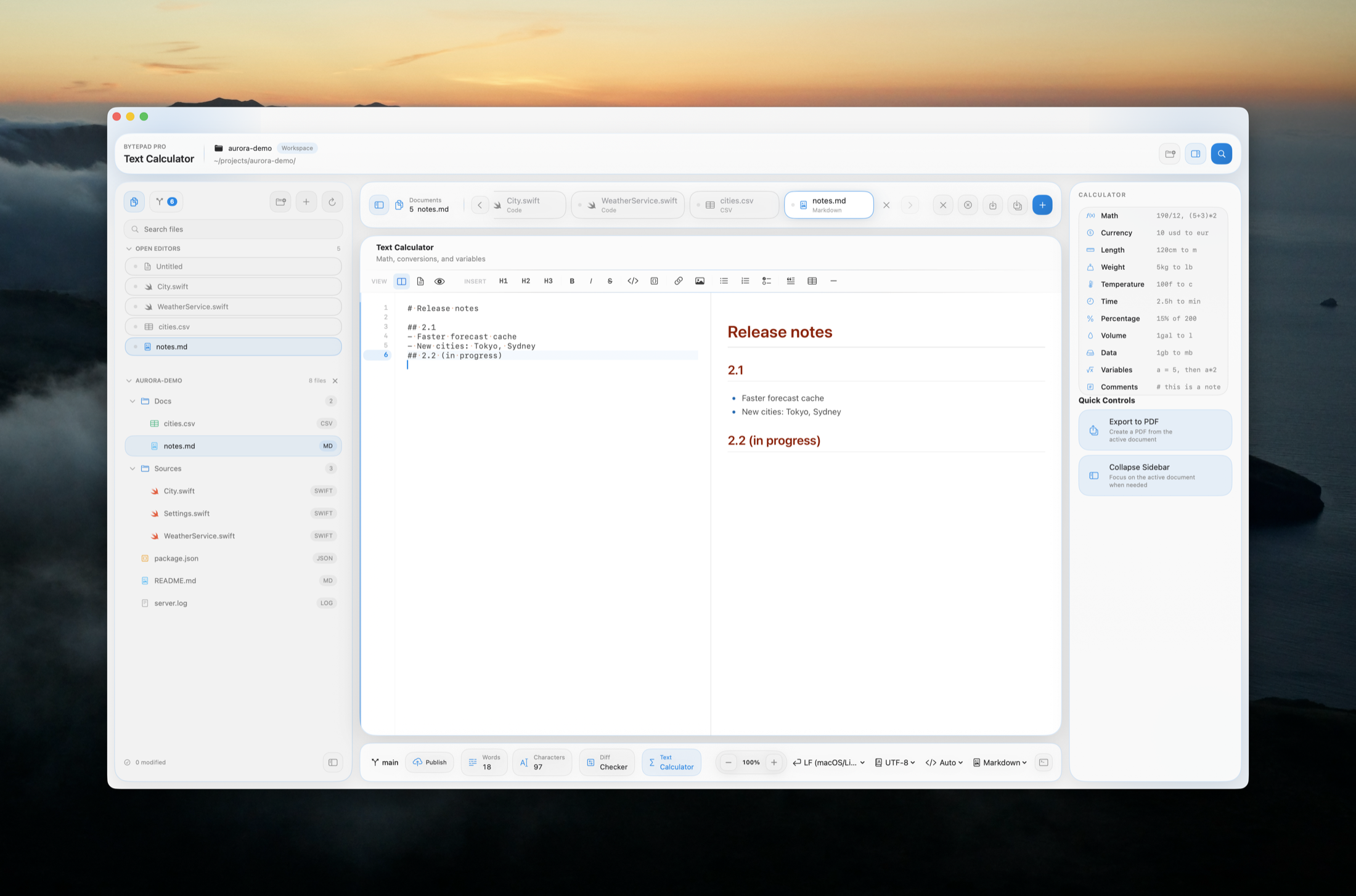Insert an H2 heading
The width and height of the screenshot is (1356, 896).
[x=526, y=281]
